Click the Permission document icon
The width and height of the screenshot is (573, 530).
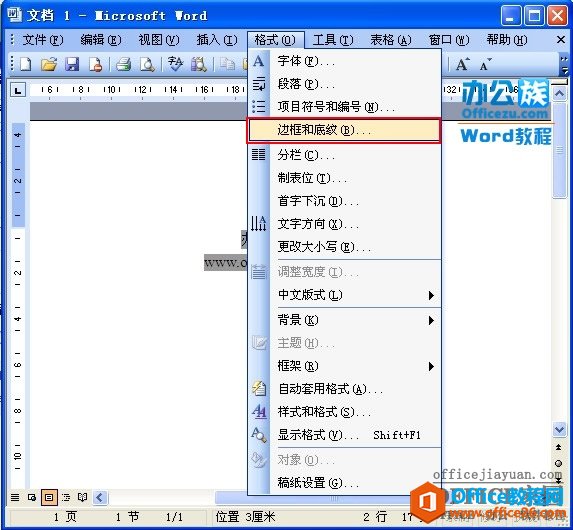pos(95,64)
